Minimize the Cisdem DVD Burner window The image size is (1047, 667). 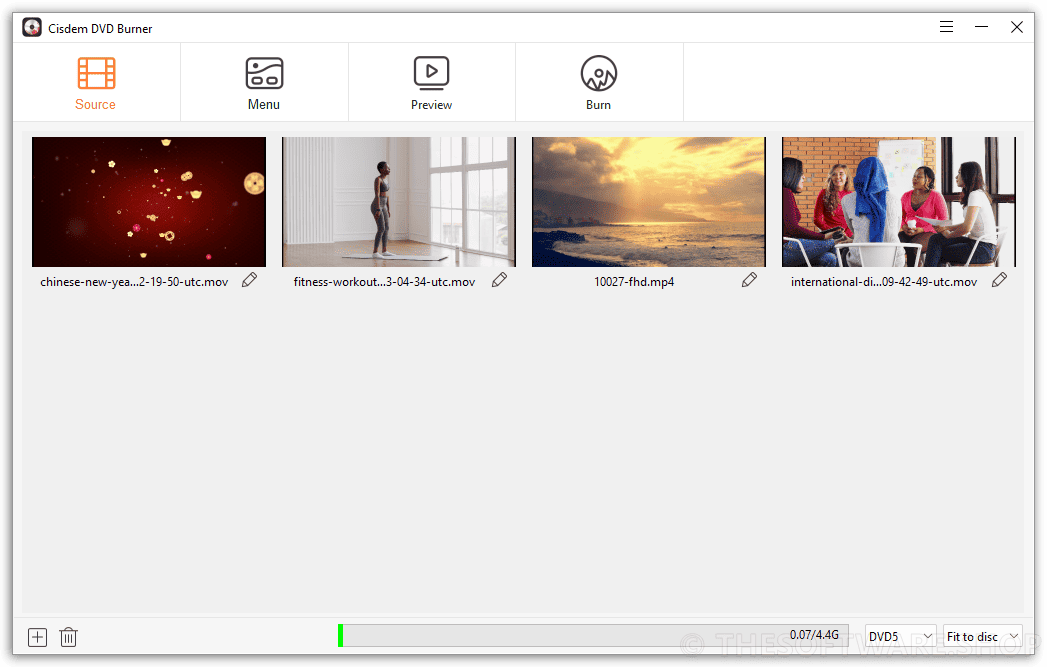[x=981, y=27]
